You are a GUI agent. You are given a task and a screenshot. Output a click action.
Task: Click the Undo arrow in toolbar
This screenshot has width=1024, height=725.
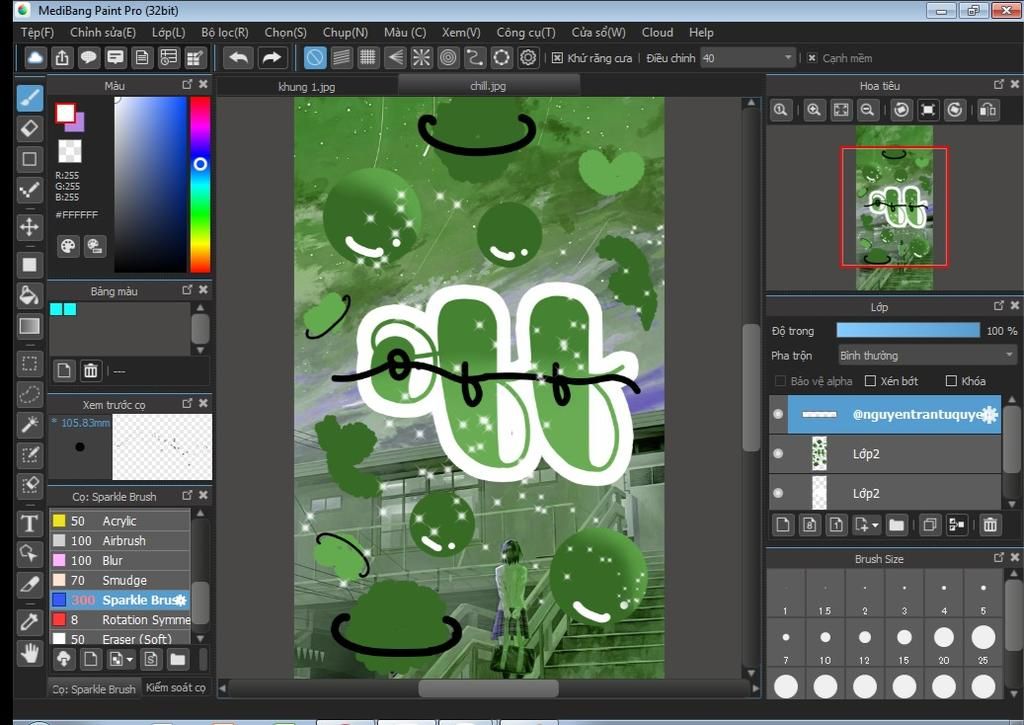point(238,58)
